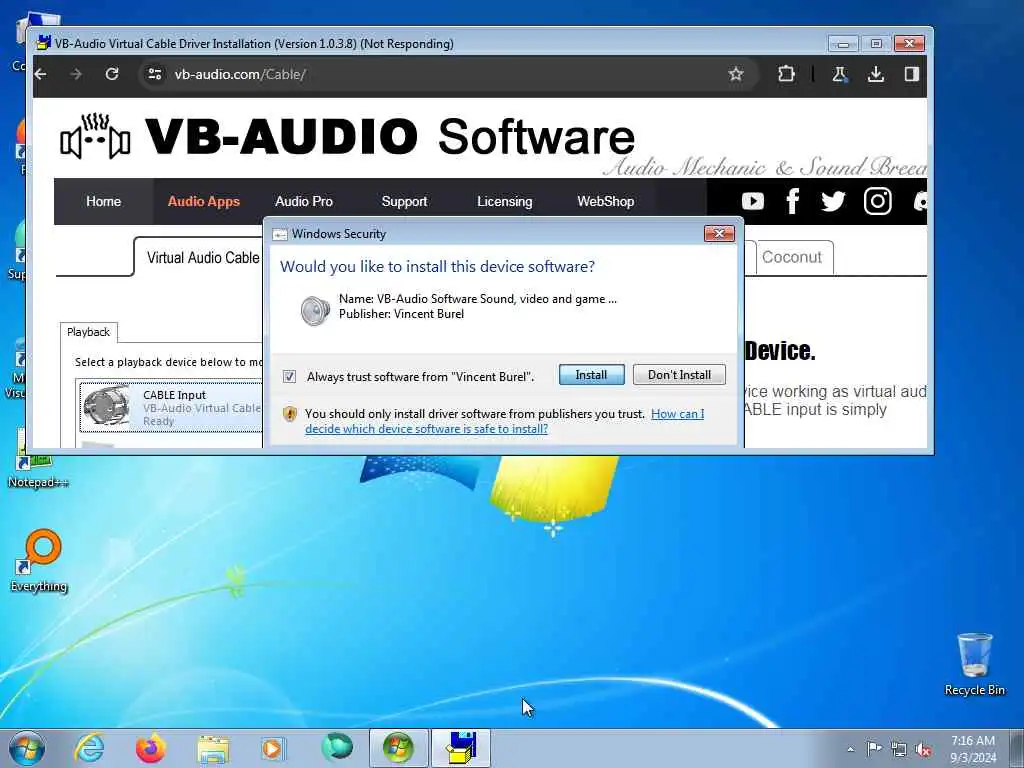1024x768 pixels.
Task: Show hidden tray icons arrow
Action: pos(850,749)
